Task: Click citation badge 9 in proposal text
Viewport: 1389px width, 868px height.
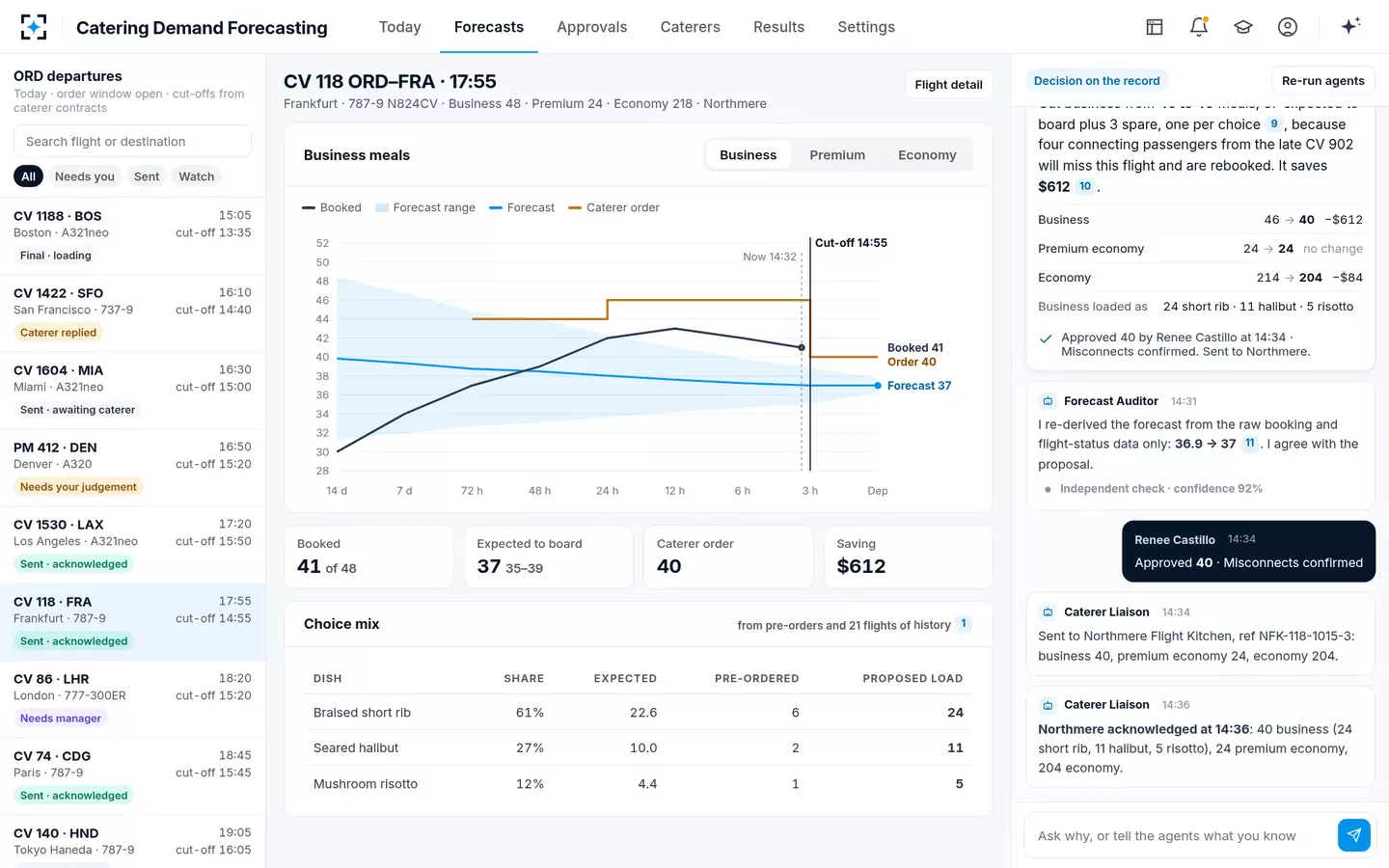Action: point(1274,124)
